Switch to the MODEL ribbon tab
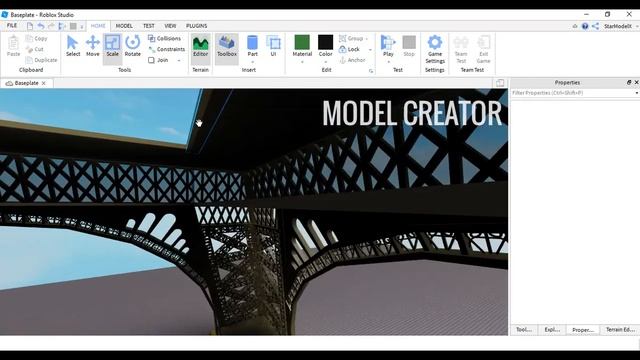 tap(124, 26)
